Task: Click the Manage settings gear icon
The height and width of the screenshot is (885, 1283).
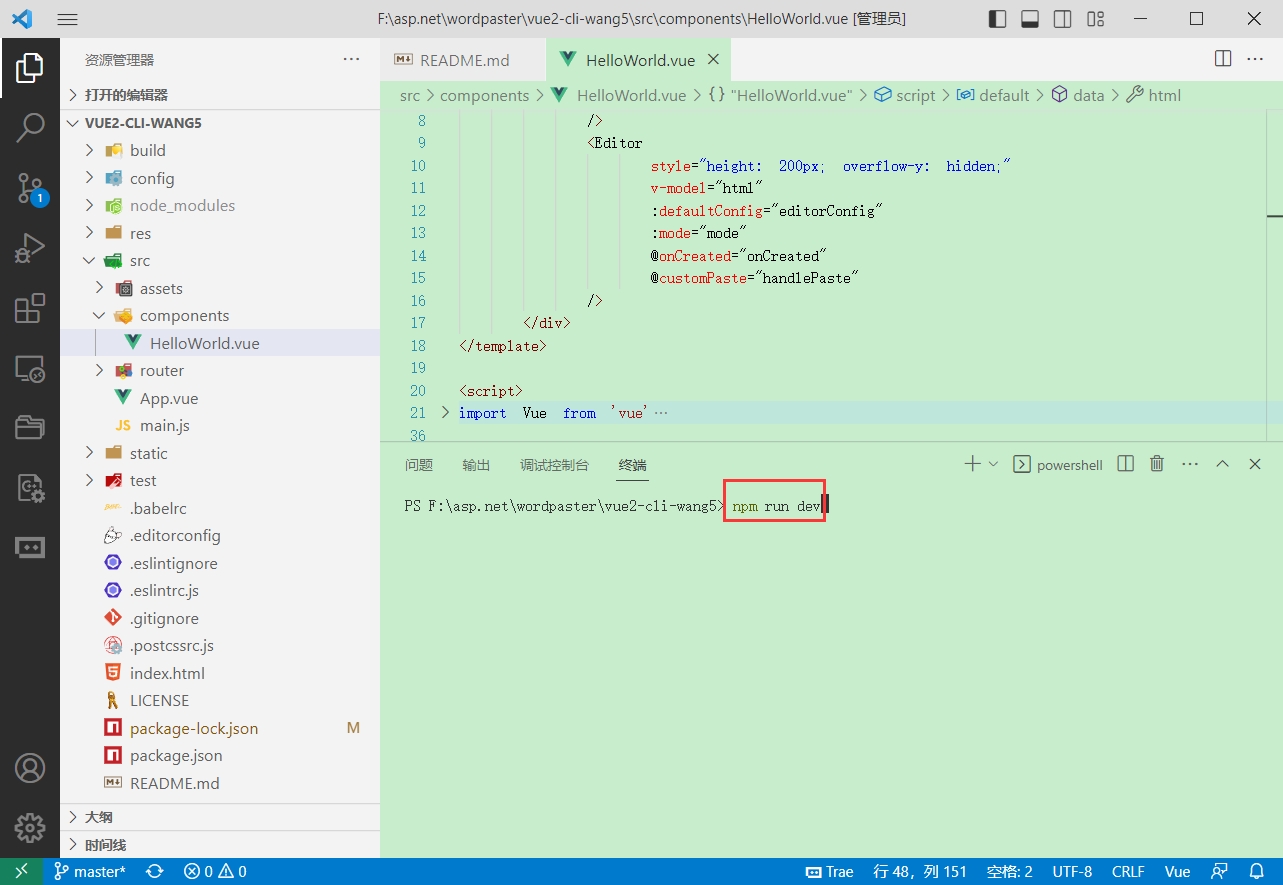Action: 30,827
